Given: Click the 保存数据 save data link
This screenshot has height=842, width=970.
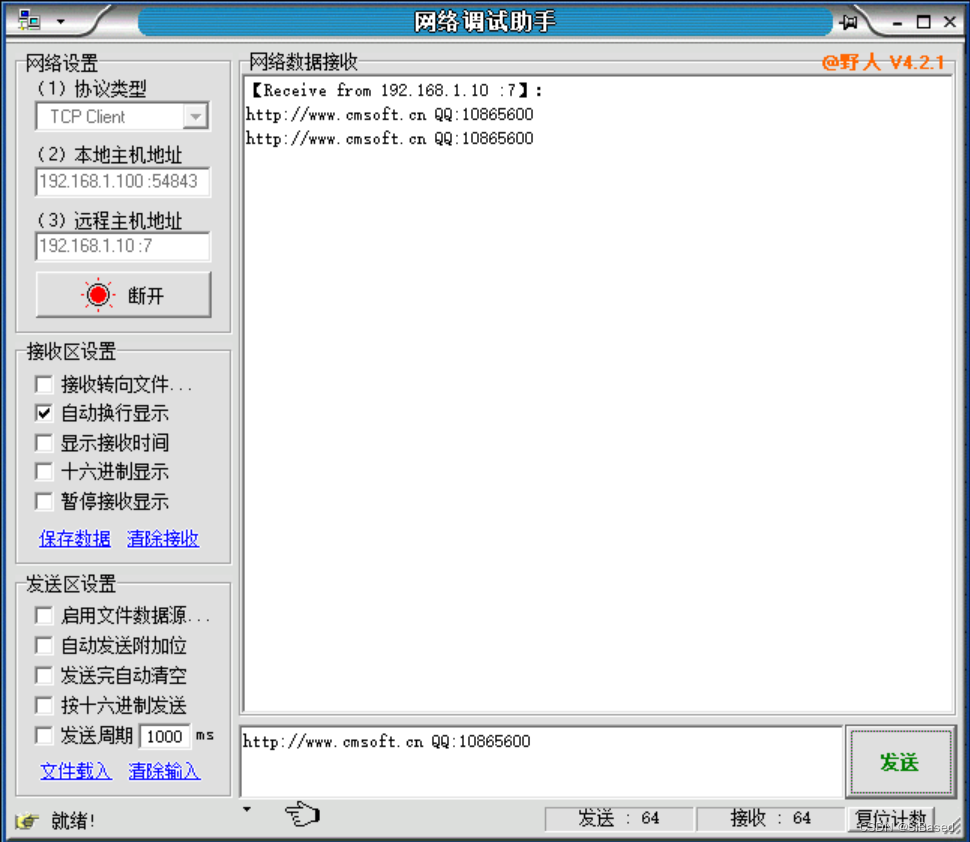Looking at the screenshot, I should pos(74,538).
